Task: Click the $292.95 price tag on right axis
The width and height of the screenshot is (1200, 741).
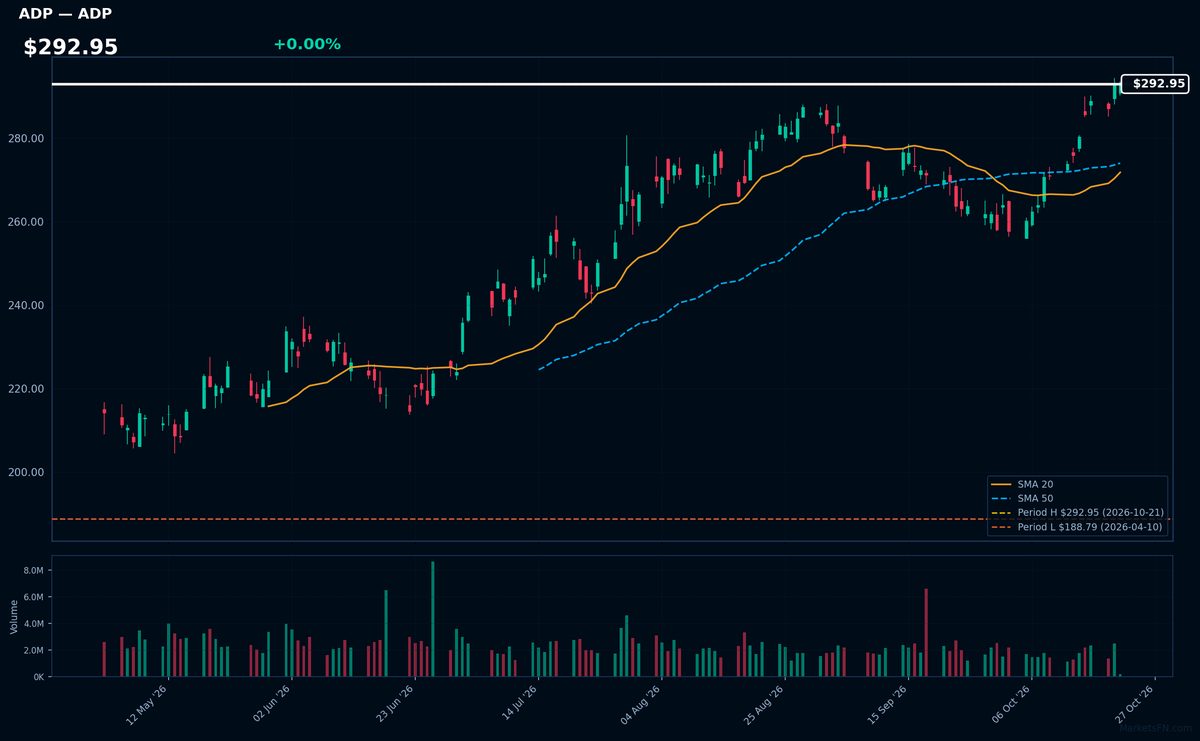Action: [x=1155, y=84]
